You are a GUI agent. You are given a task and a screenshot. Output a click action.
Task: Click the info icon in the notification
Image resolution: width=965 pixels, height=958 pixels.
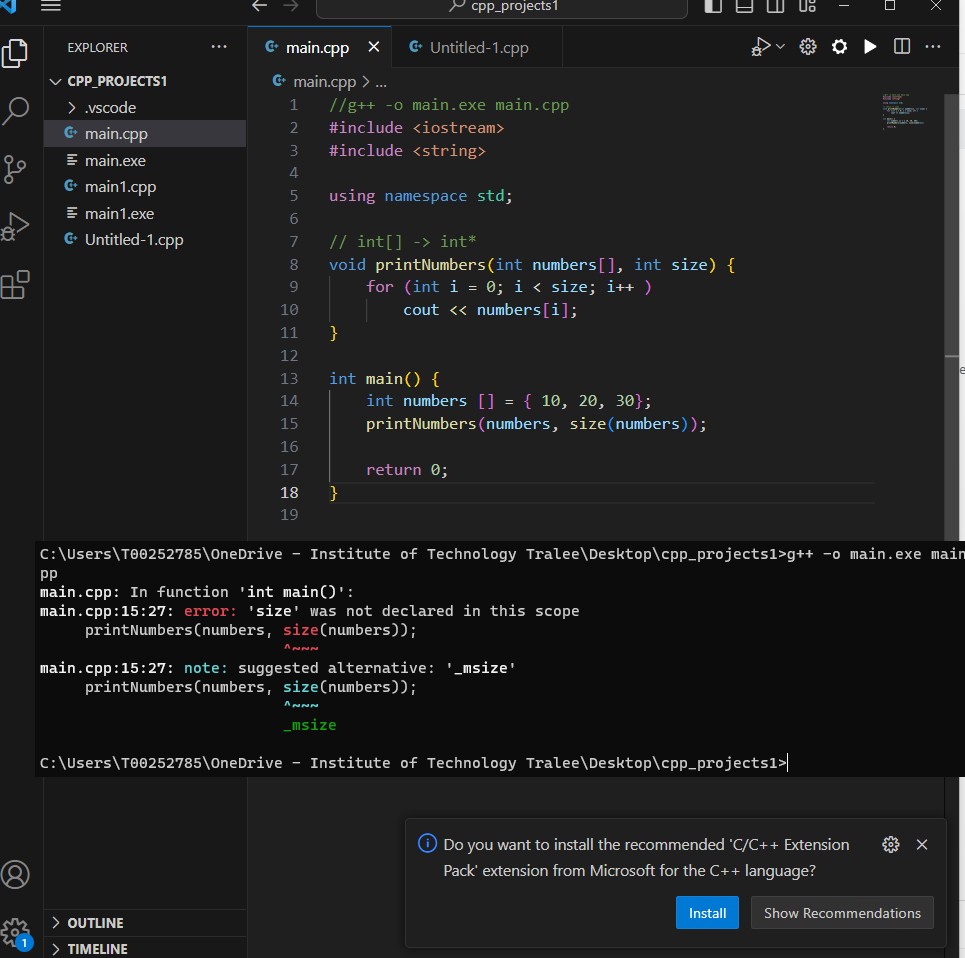coord(427,843)
